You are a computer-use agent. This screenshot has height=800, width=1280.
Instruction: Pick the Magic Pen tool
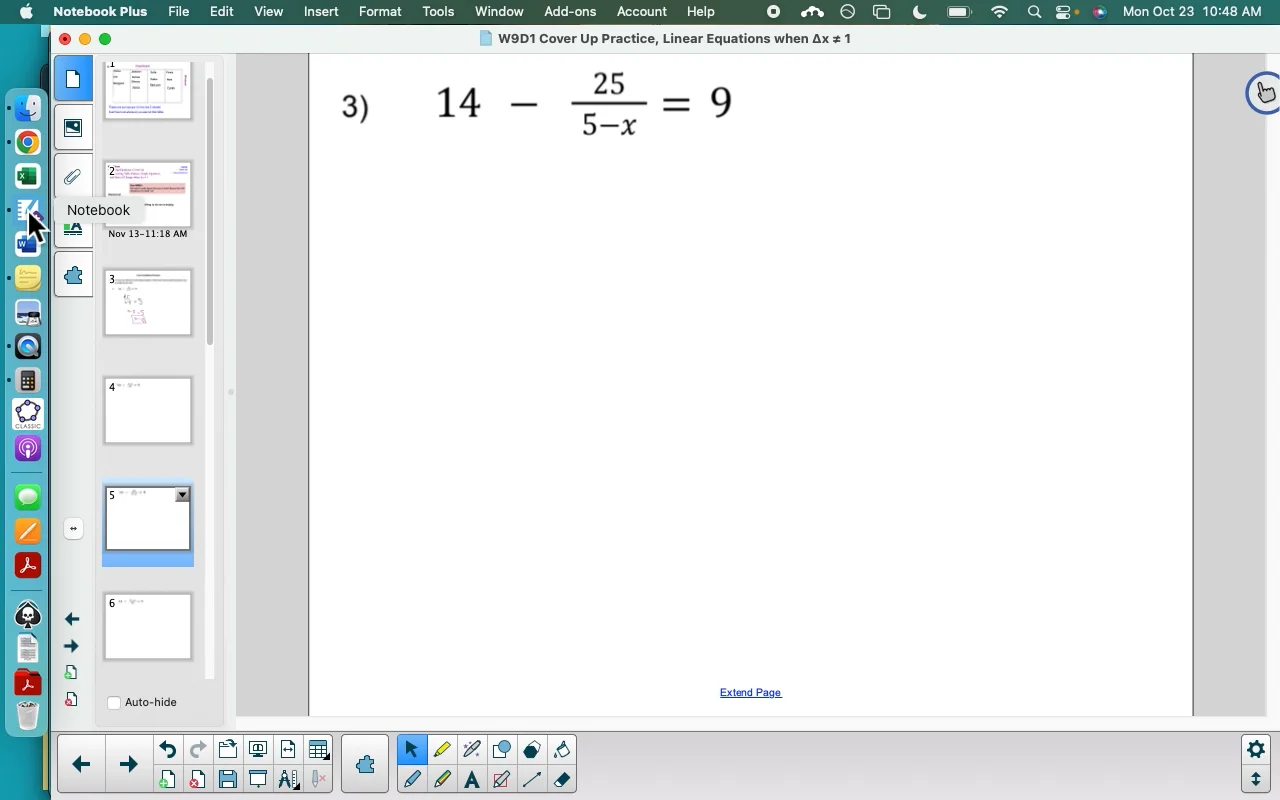tap(472, 750)
